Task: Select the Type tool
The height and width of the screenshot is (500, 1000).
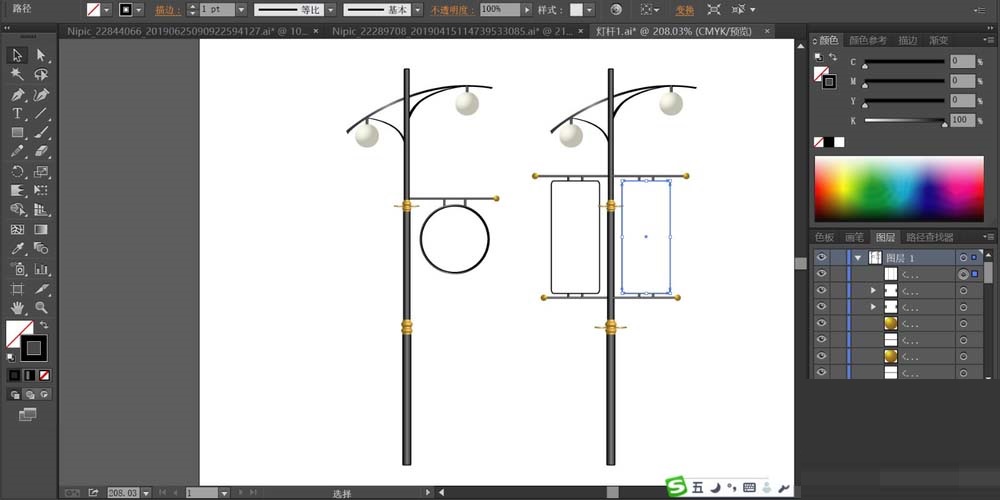Action: [x=18, y=113]
